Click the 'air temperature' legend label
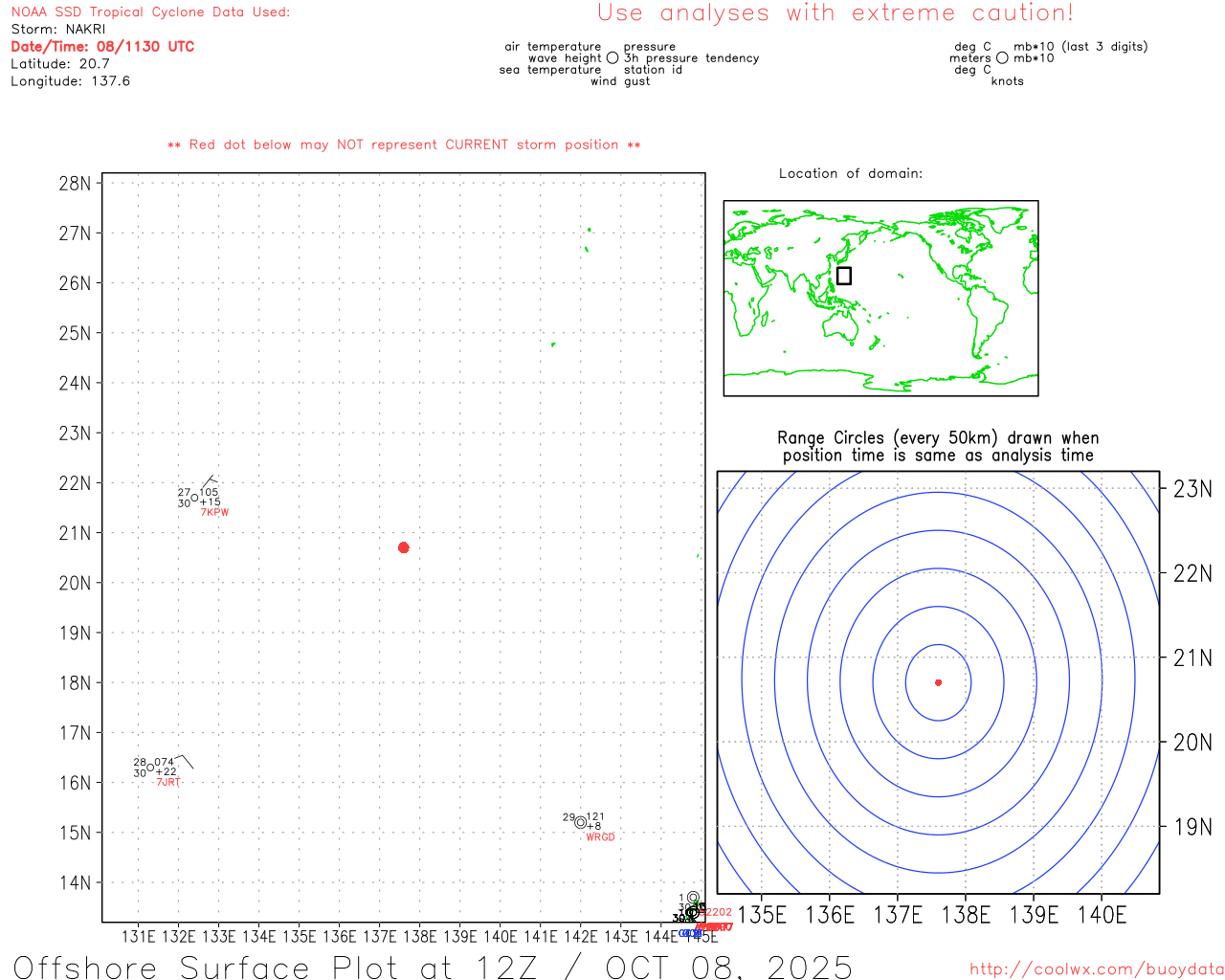 [x=553, y=47]
